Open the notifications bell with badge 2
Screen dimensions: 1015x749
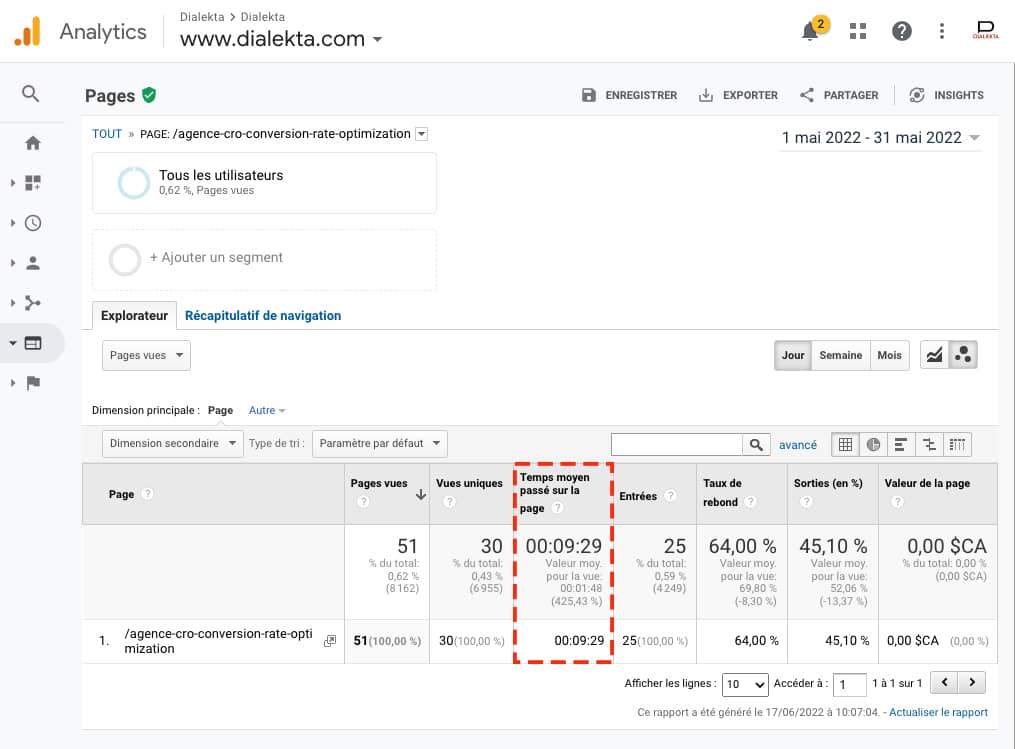[x=810, y=31]
